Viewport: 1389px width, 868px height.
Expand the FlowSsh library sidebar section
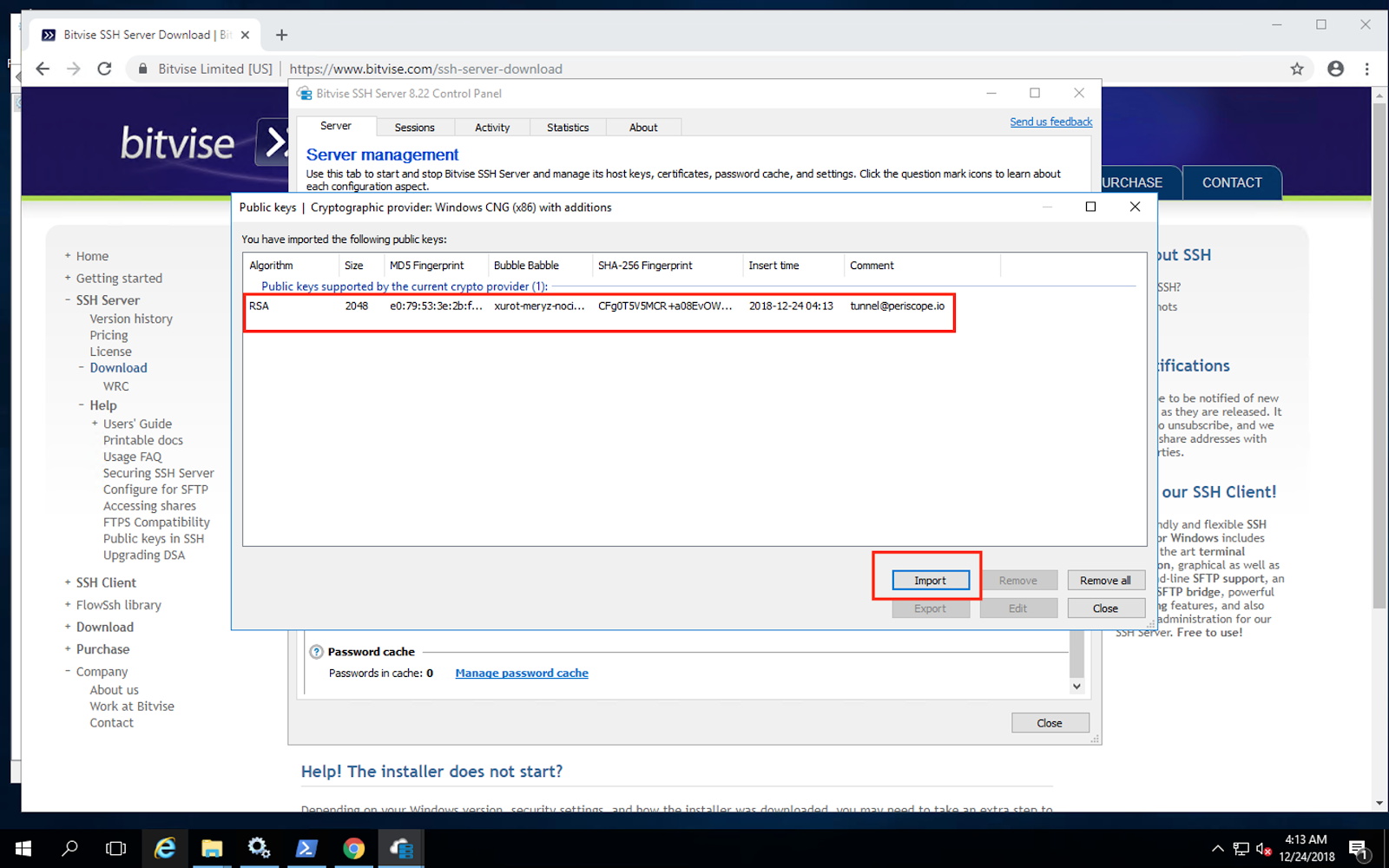click(68, 605)
